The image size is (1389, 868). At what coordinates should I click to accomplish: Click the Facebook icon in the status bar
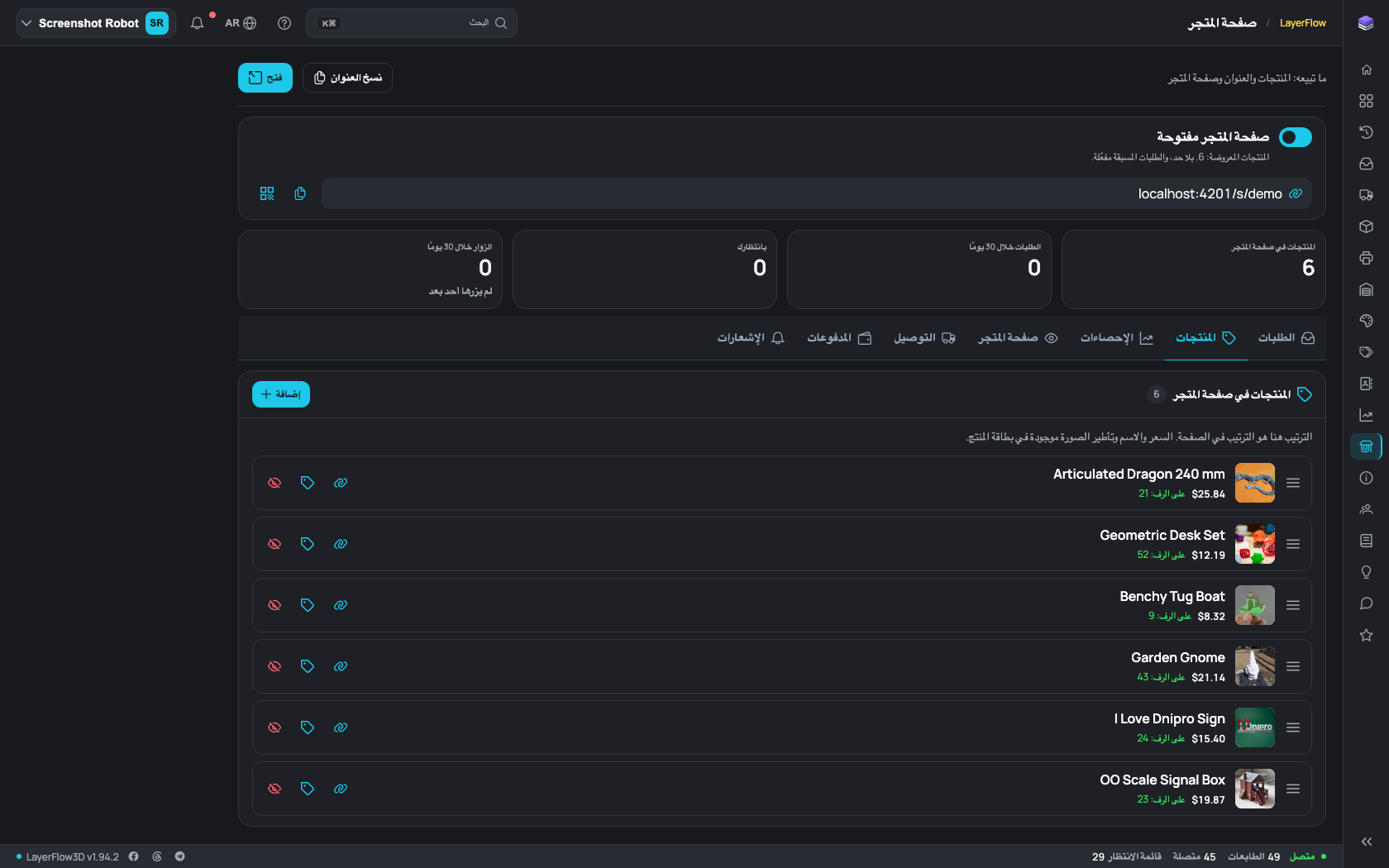tap(133, 856)
